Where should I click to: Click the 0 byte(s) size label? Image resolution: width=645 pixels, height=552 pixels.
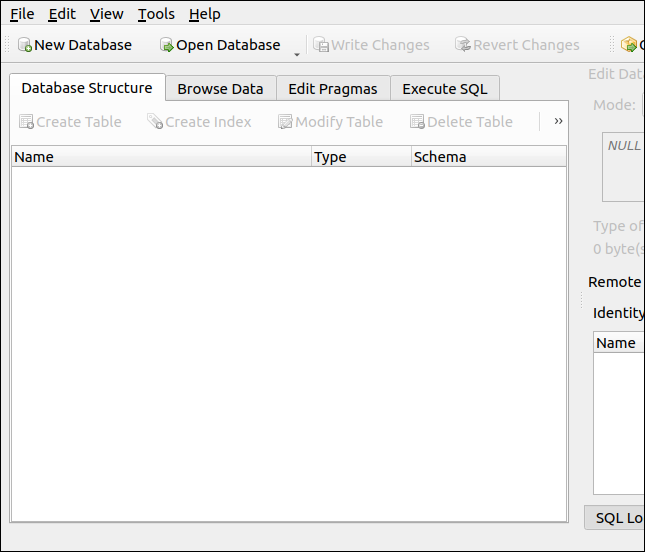618,249
